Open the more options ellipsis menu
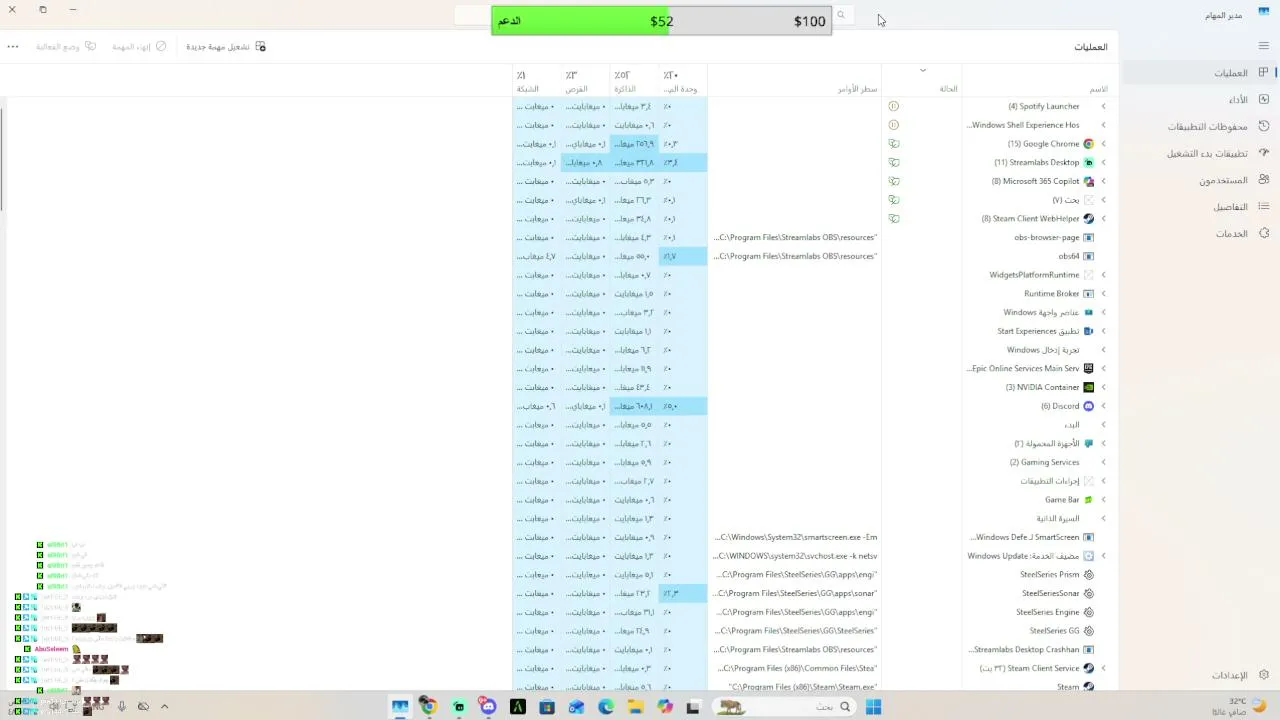 (13, 46)
